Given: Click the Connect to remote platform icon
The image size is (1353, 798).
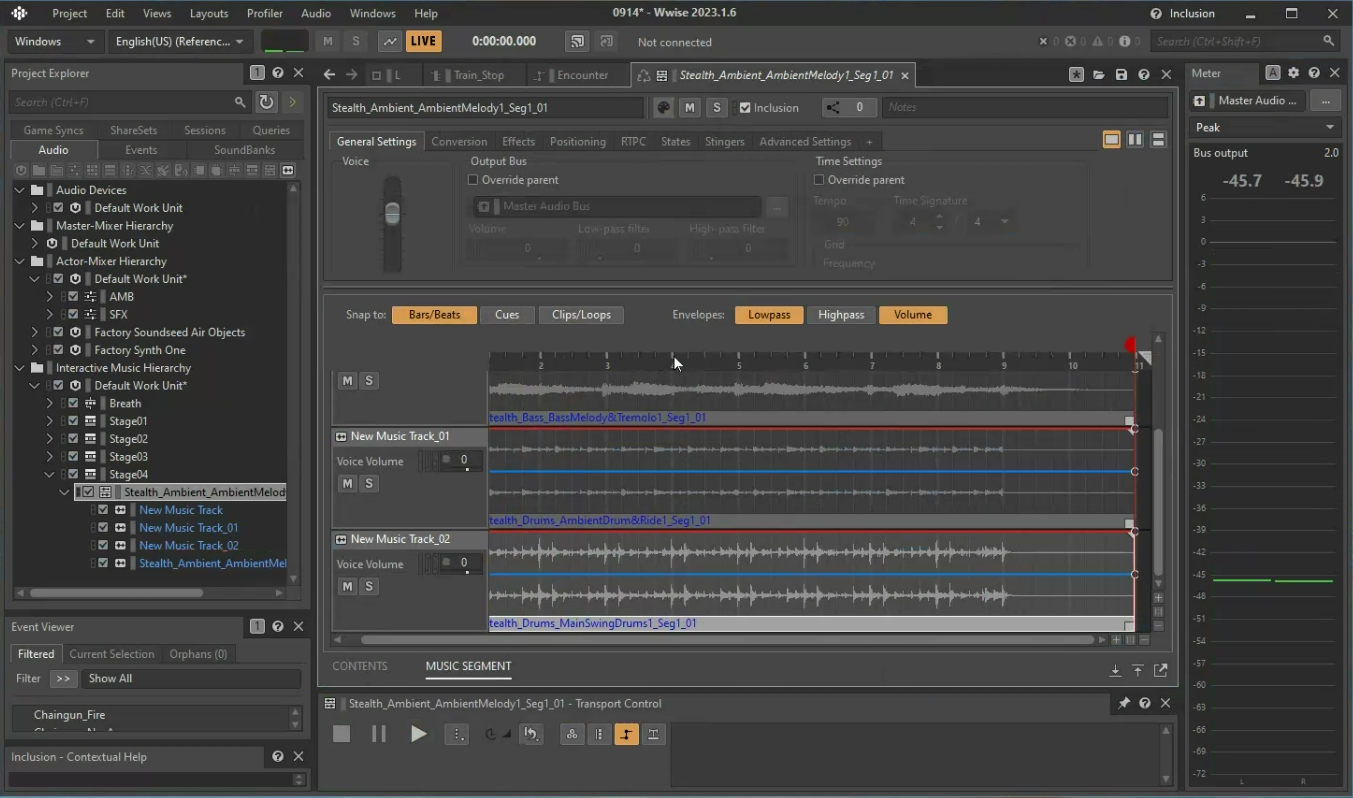Looking at the screenshot, I should [x=576, y=41].
